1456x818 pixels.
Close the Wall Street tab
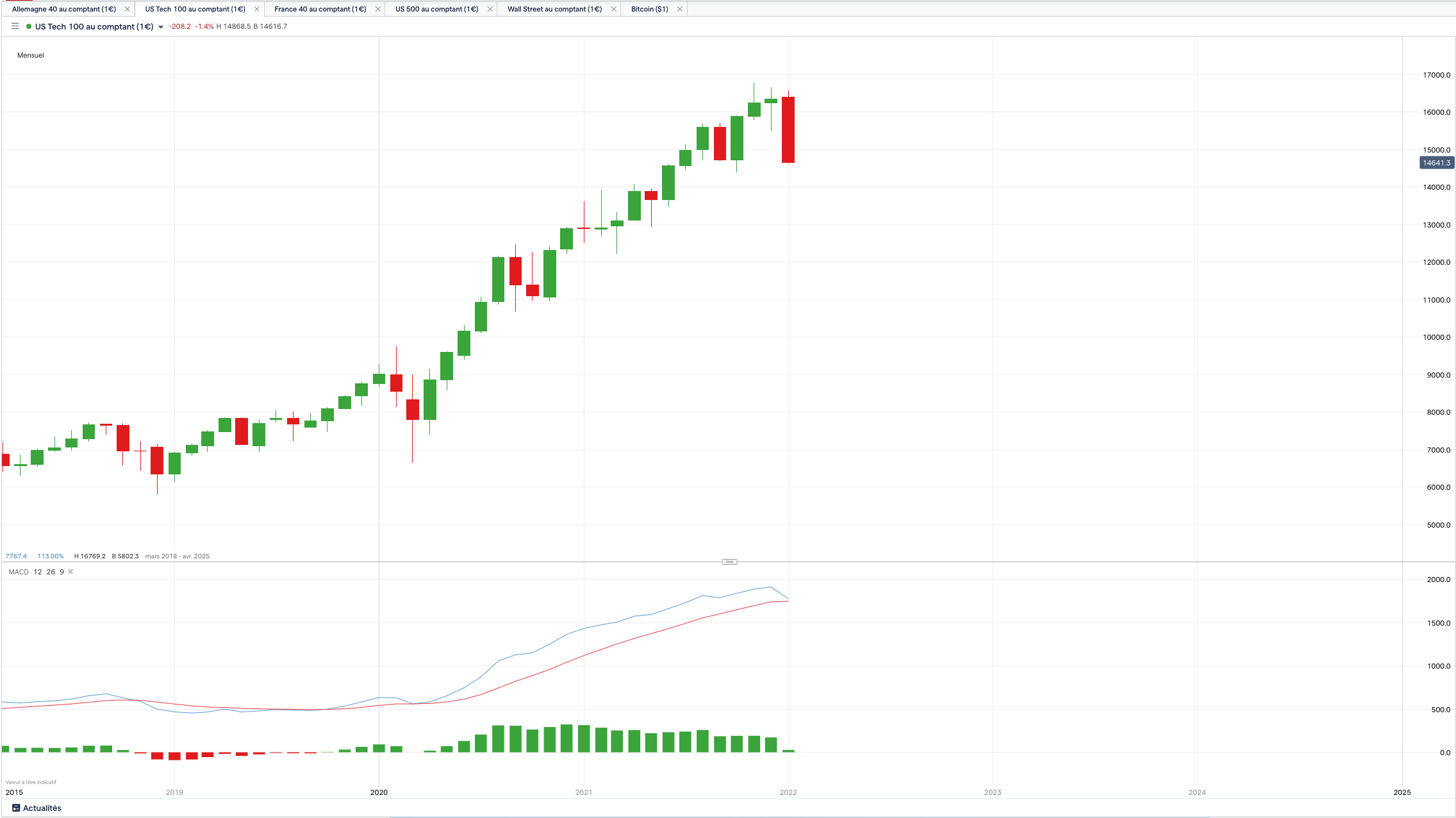pos(613,9)
